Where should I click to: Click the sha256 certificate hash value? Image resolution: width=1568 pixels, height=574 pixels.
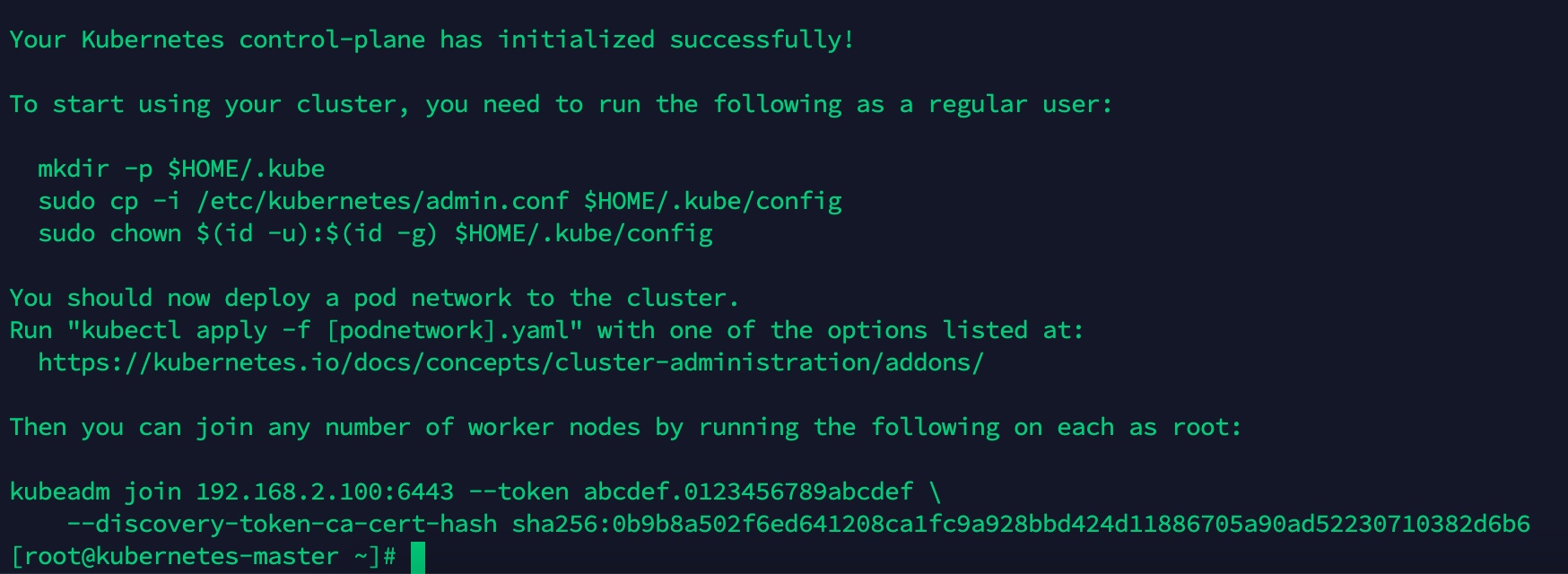1021,524
